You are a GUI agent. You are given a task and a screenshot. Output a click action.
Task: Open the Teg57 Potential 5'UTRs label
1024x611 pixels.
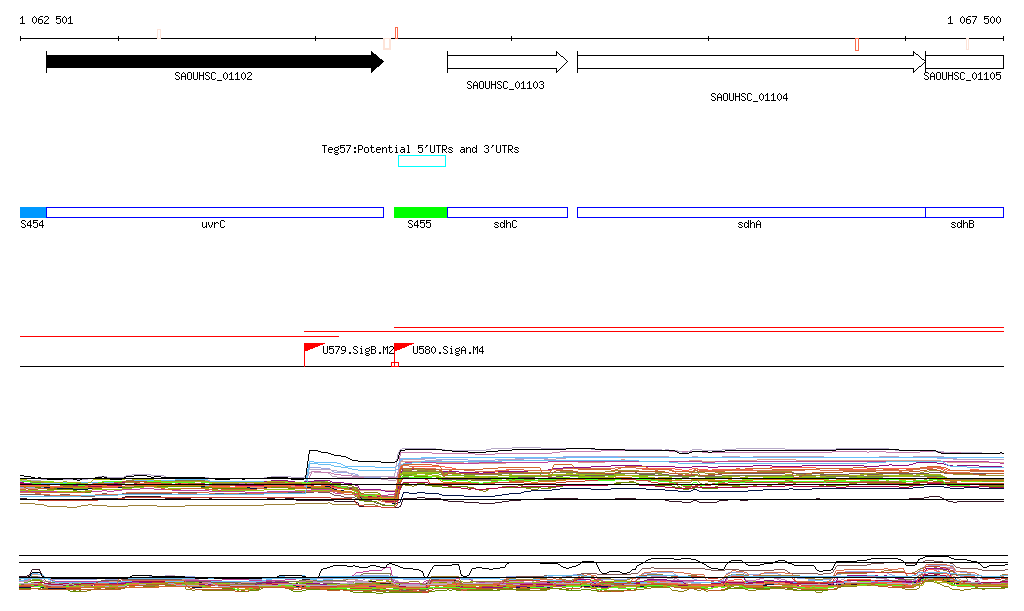click(x=420, y=149)
